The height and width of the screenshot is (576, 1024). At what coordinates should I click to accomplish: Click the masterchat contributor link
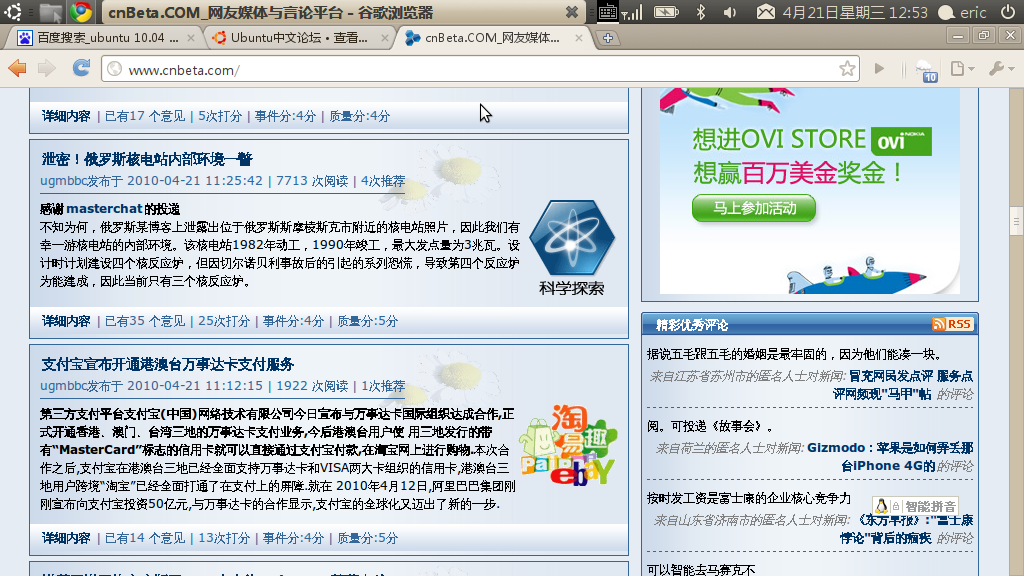click(104, 209)
